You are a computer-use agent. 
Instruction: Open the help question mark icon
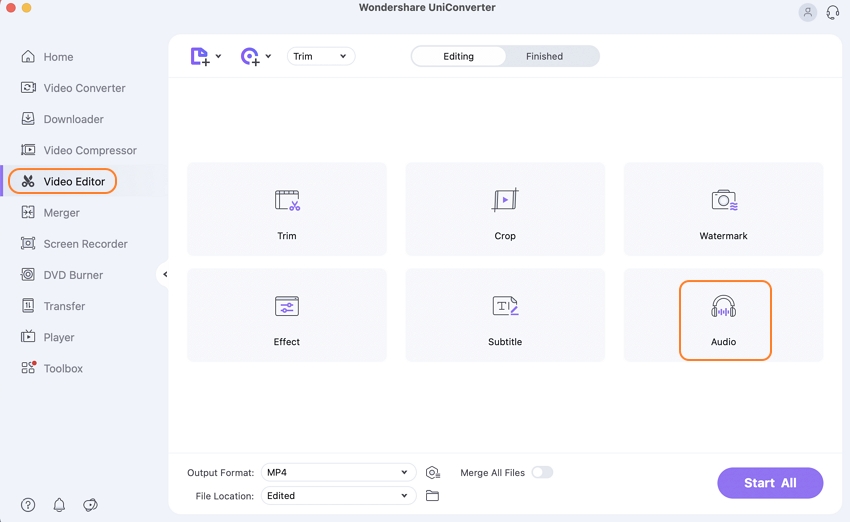pos(28,505)
